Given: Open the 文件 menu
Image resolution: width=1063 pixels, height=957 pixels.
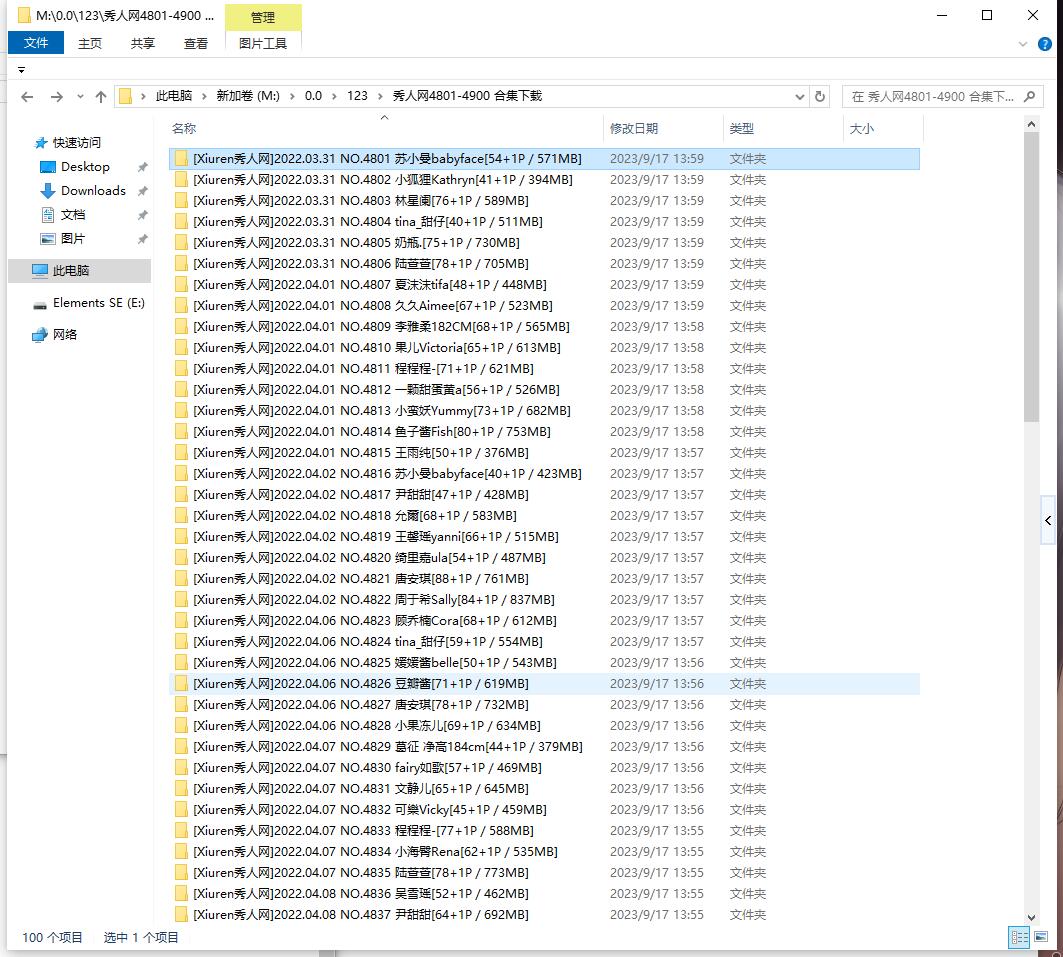Looking at the screenshot, I should [36, 43].
